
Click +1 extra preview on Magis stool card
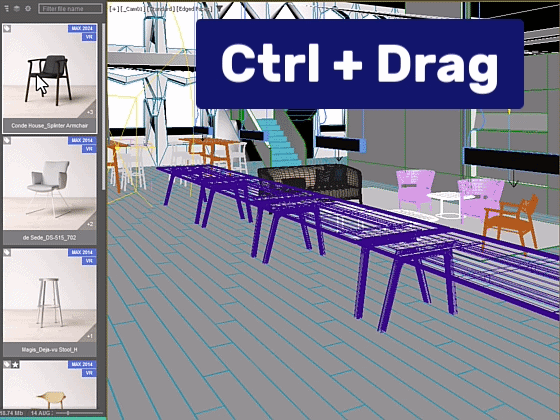[90, 336]
